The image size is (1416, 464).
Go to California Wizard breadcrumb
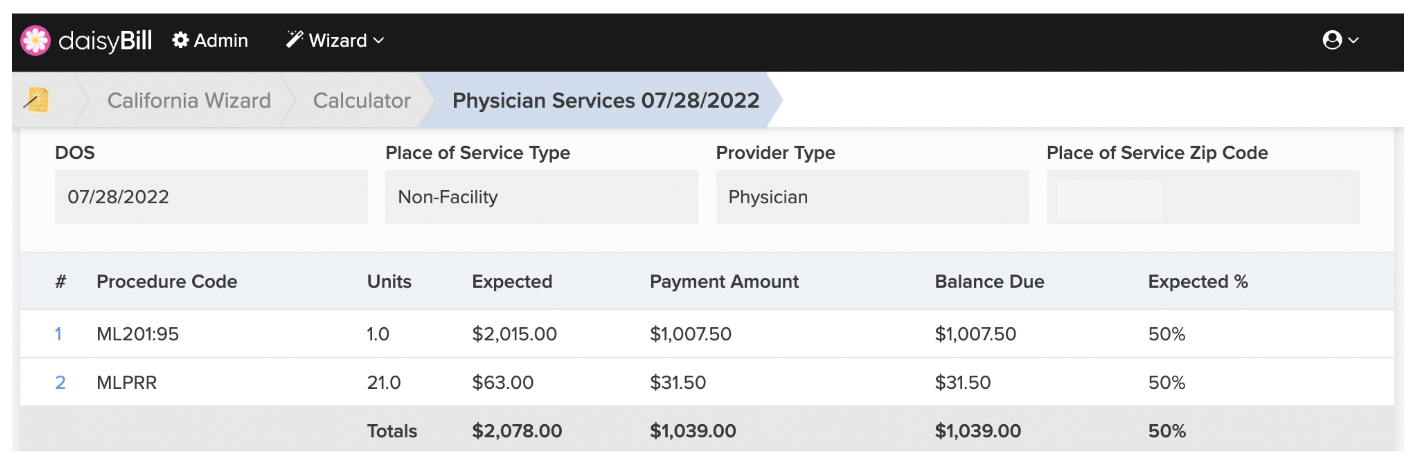pos(189,100)
